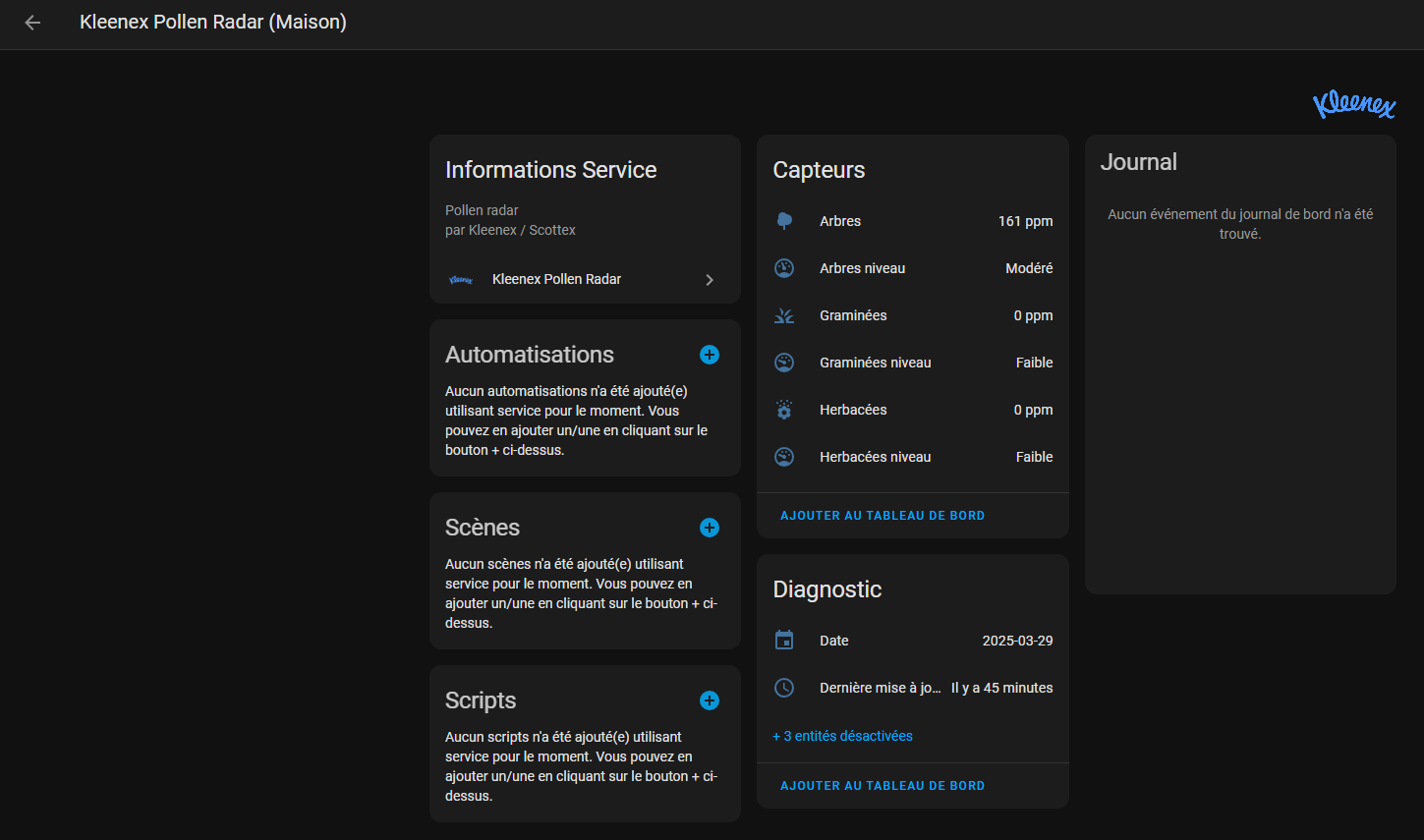Open the Arbres niveau sensor row
The height and width of the screenshot is (840, 1424).
point(913,268)
